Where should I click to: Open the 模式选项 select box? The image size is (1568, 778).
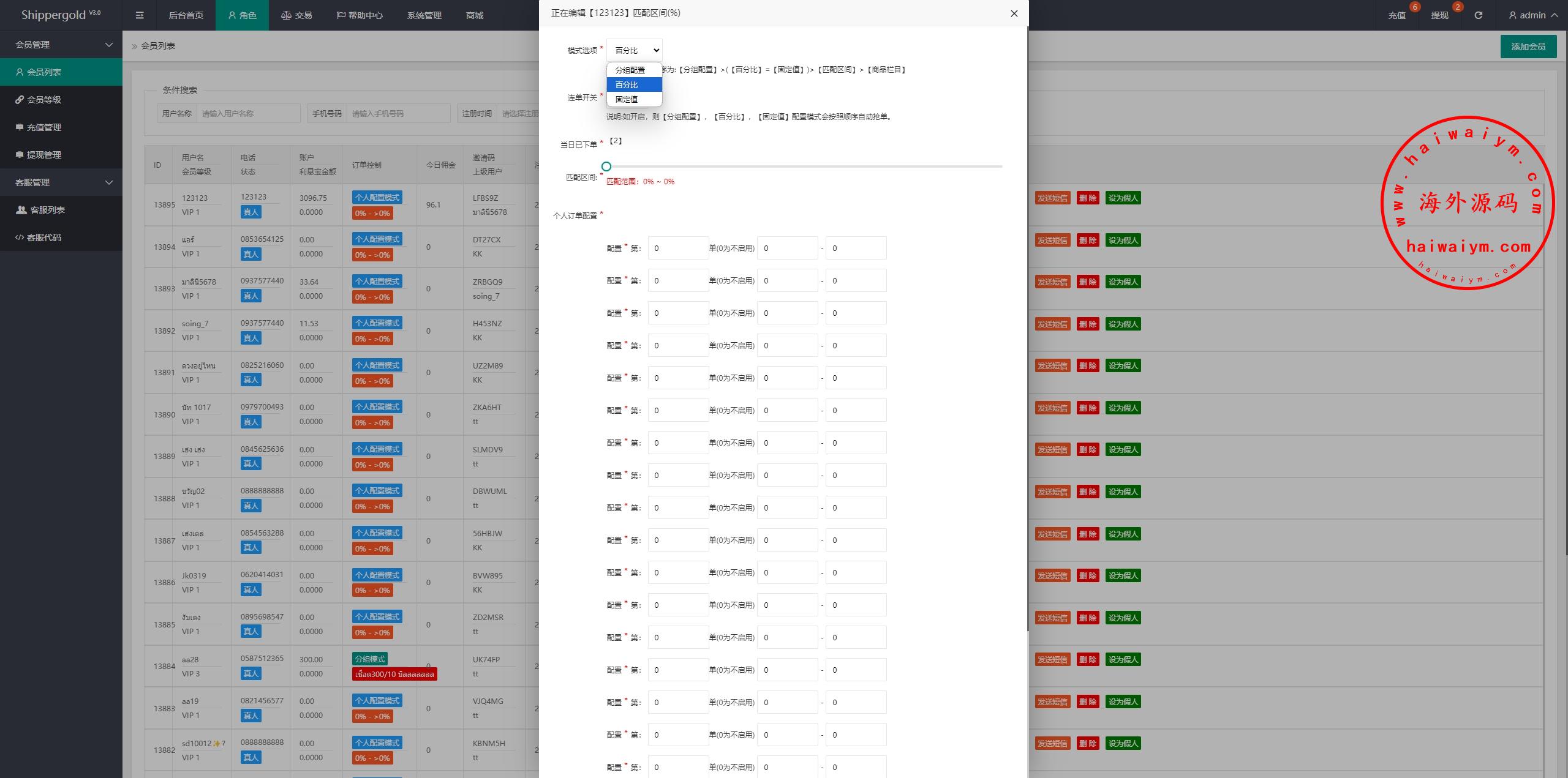click(634, 50)
